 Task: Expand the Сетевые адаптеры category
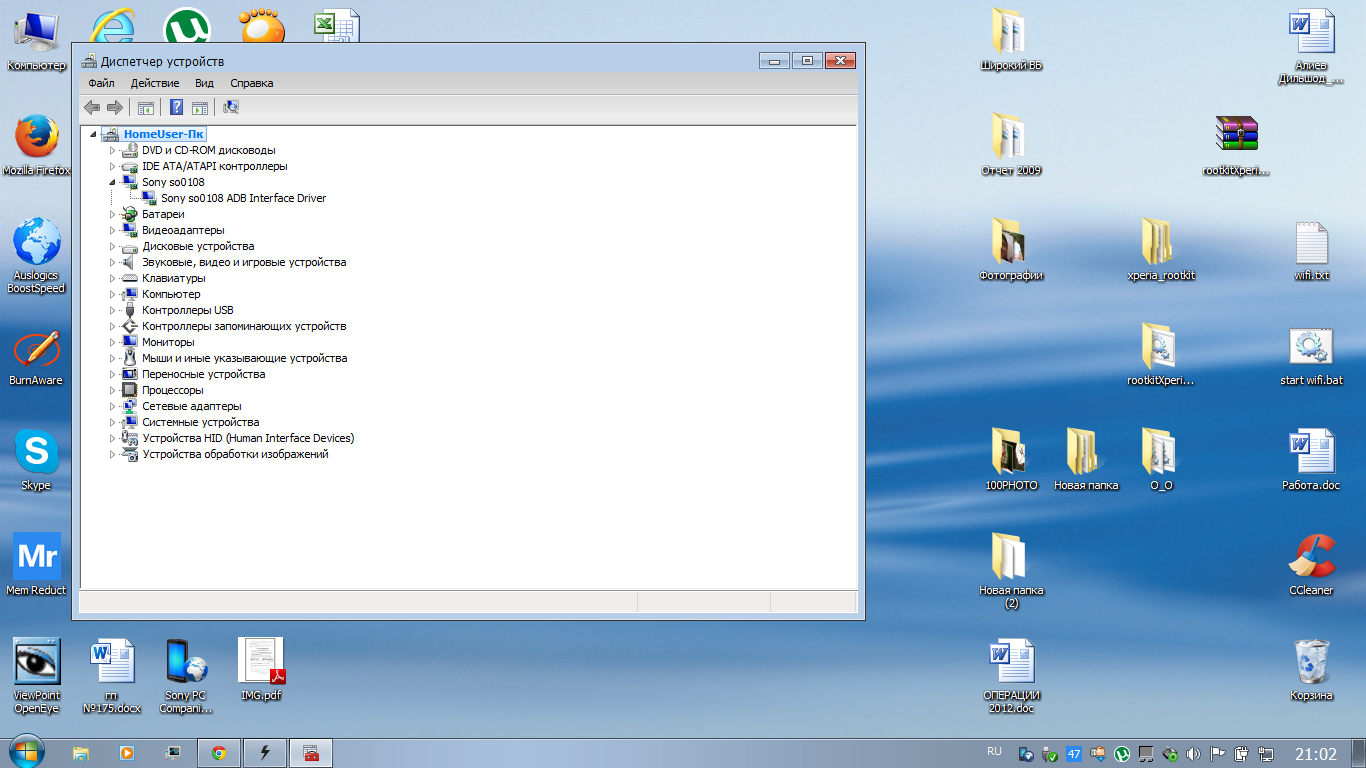click(113, 406)
